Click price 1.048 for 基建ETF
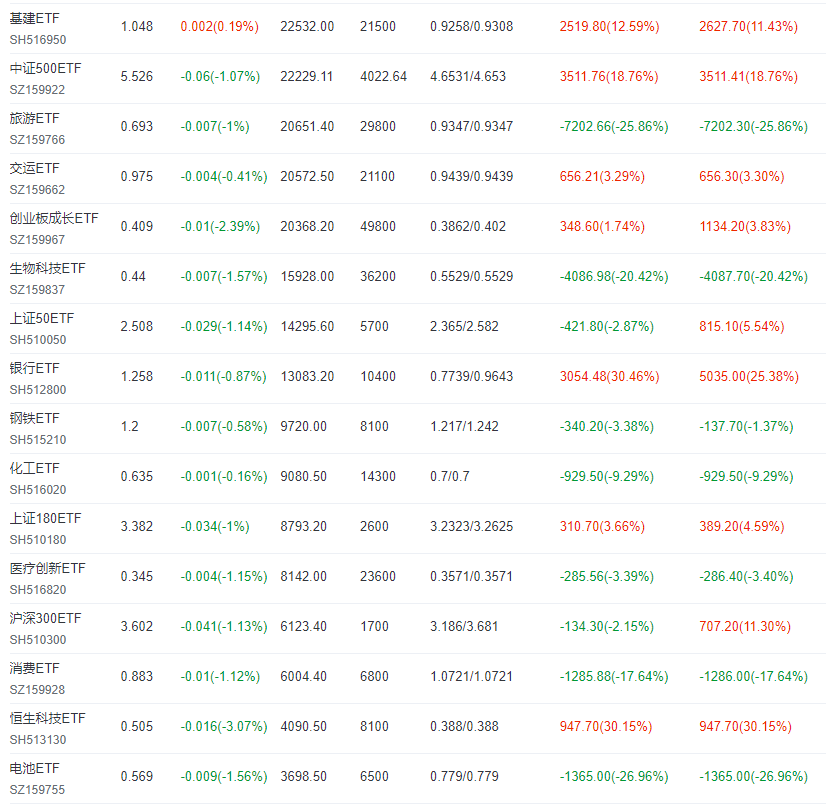Screen dimensions: 826x806 coord(137,27)
